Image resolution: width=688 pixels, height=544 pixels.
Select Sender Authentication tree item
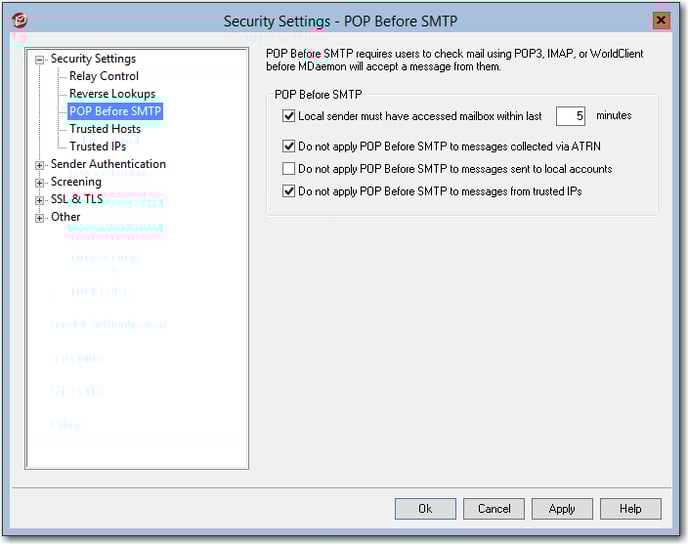click(x=108, y=164)
